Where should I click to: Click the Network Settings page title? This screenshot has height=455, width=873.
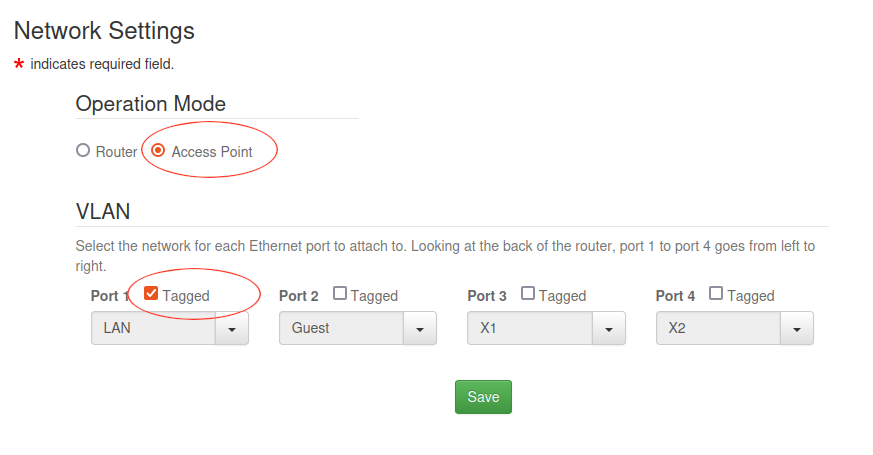104,31
